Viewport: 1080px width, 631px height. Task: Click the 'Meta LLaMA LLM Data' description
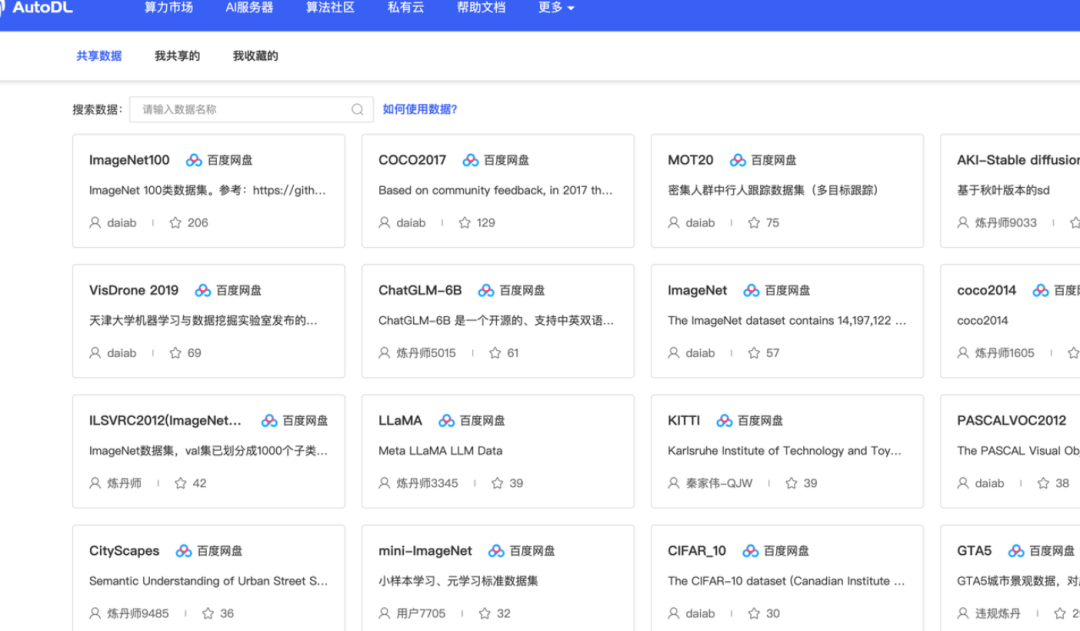point(440,451)
